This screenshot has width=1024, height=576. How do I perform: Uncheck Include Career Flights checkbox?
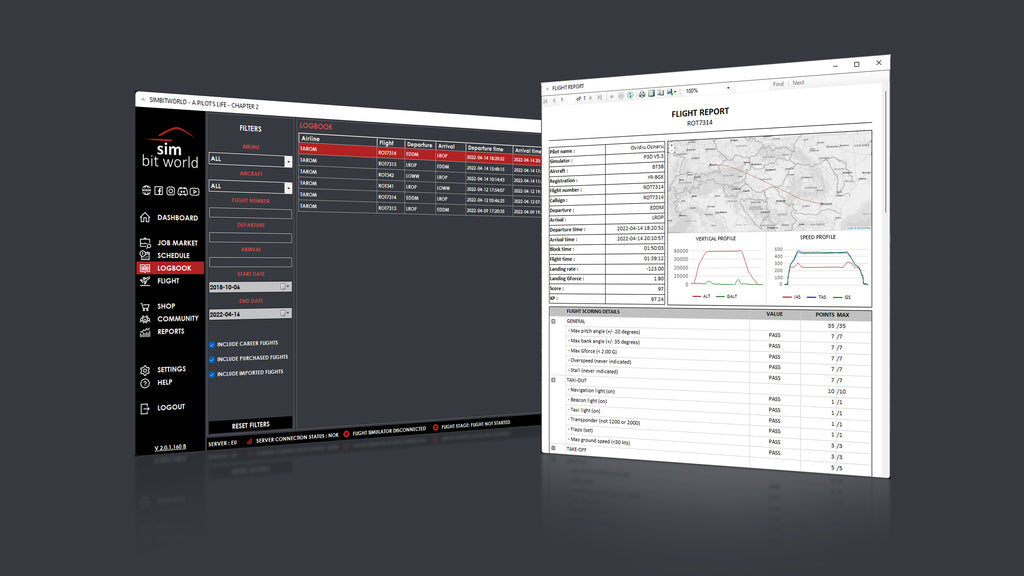(x=212, y=343)
